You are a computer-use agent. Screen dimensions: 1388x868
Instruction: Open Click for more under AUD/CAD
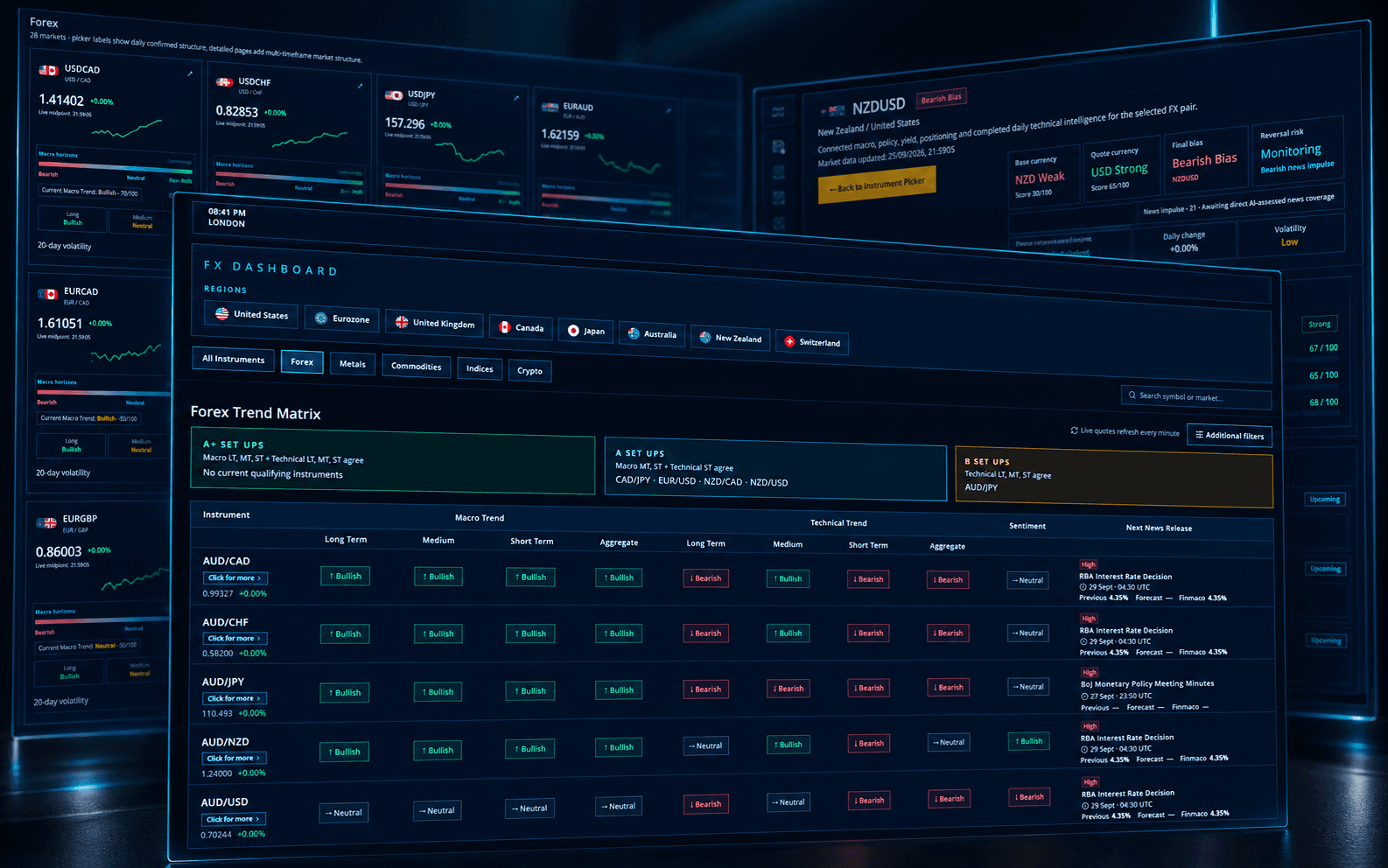(x=235, y=578)
